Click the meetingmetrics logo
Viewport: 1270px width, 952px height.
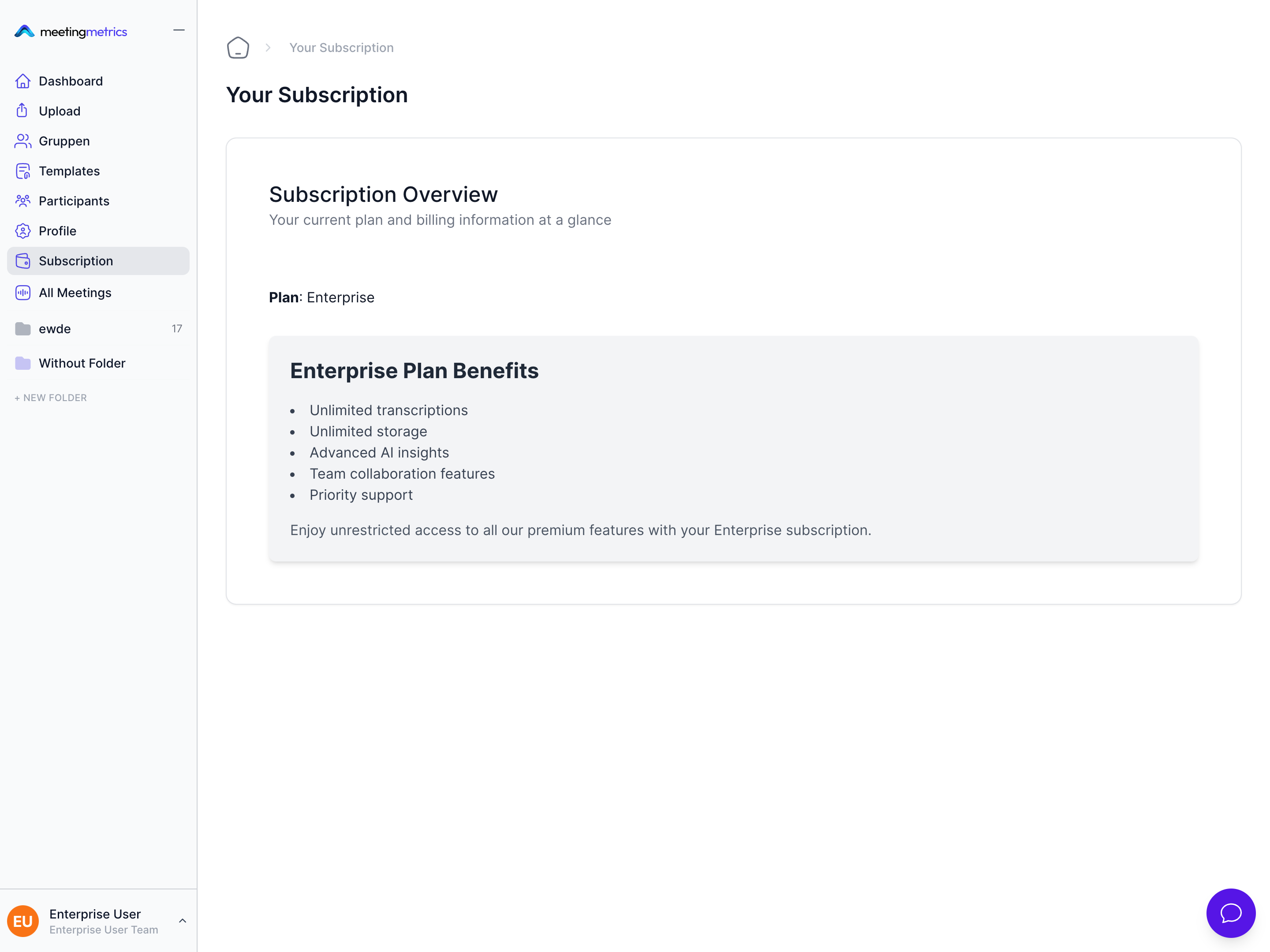coord(71,32)
